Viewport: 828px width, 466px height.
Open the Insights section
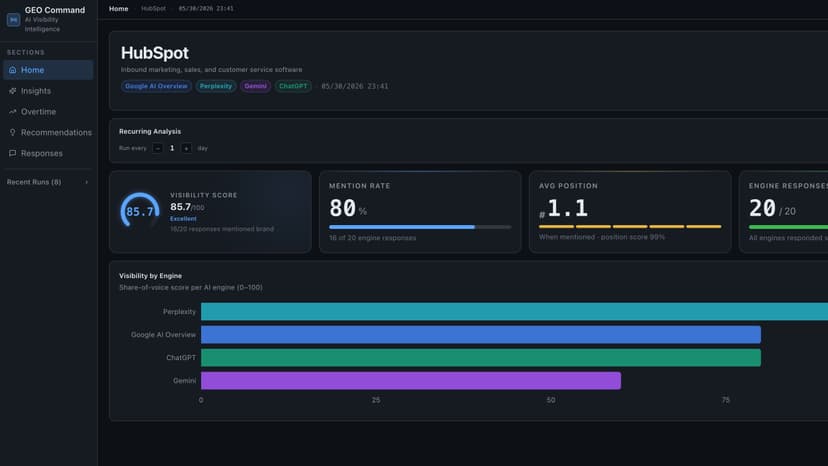point(48,91)
